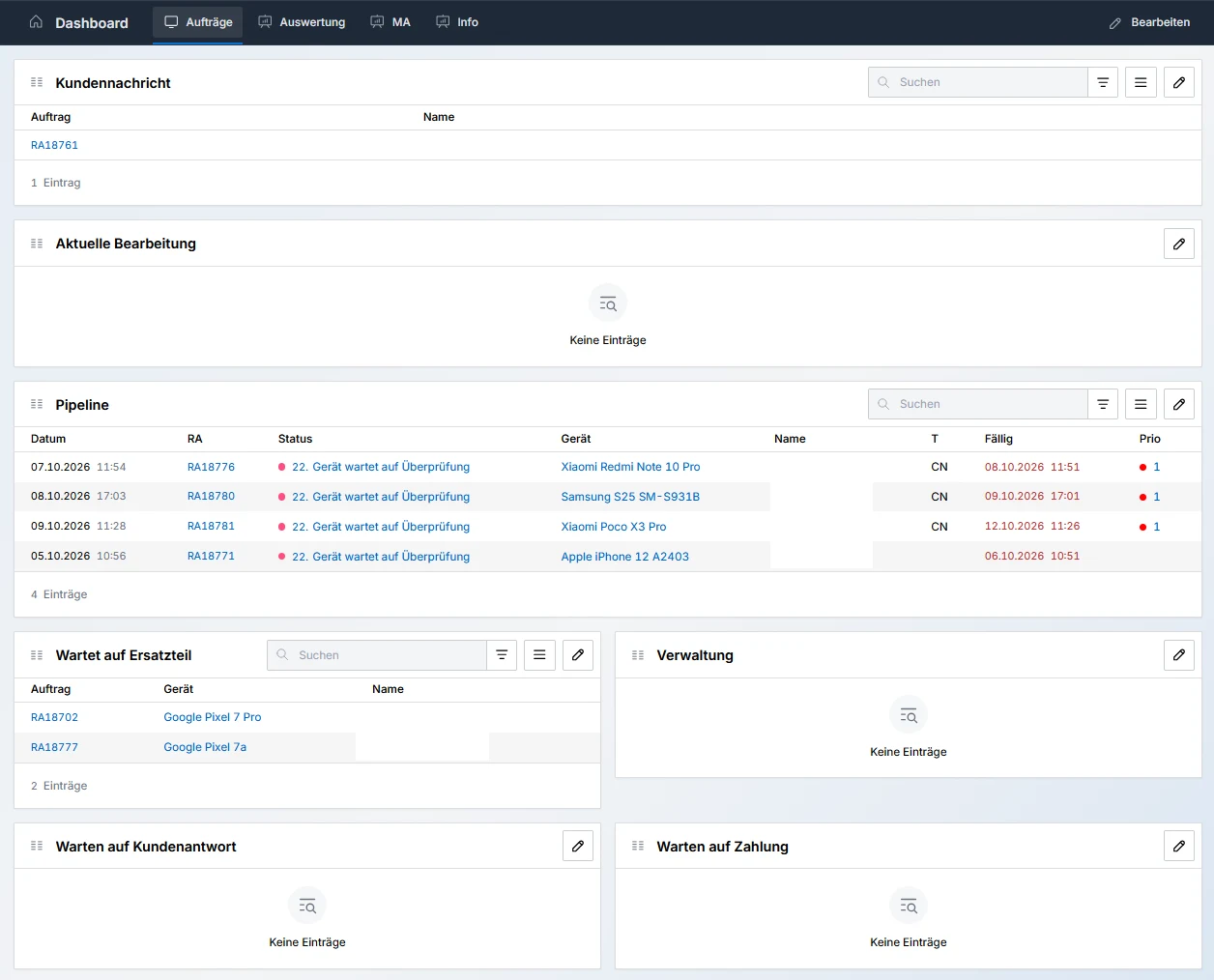
Task: Open order RA18761 in Kundennachricht
Action: tap(54, 145)
